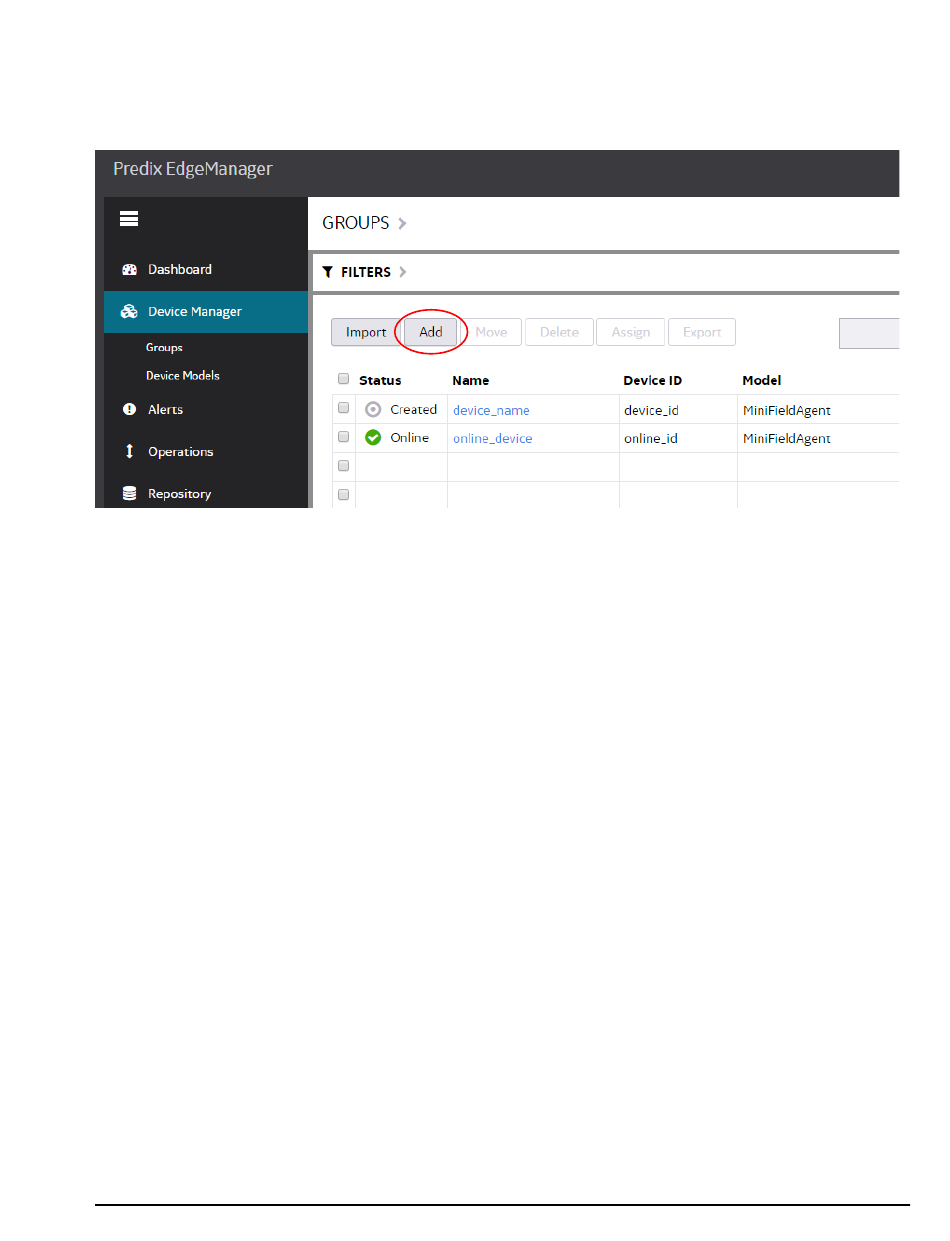Click the Assign button
Screen dimensions: 950x1241
coord(631,332)
